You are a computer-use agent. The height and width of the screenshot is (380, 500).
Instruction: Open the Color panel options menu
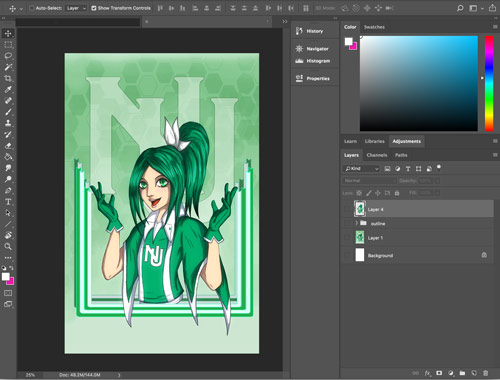[x=495, y=27]
